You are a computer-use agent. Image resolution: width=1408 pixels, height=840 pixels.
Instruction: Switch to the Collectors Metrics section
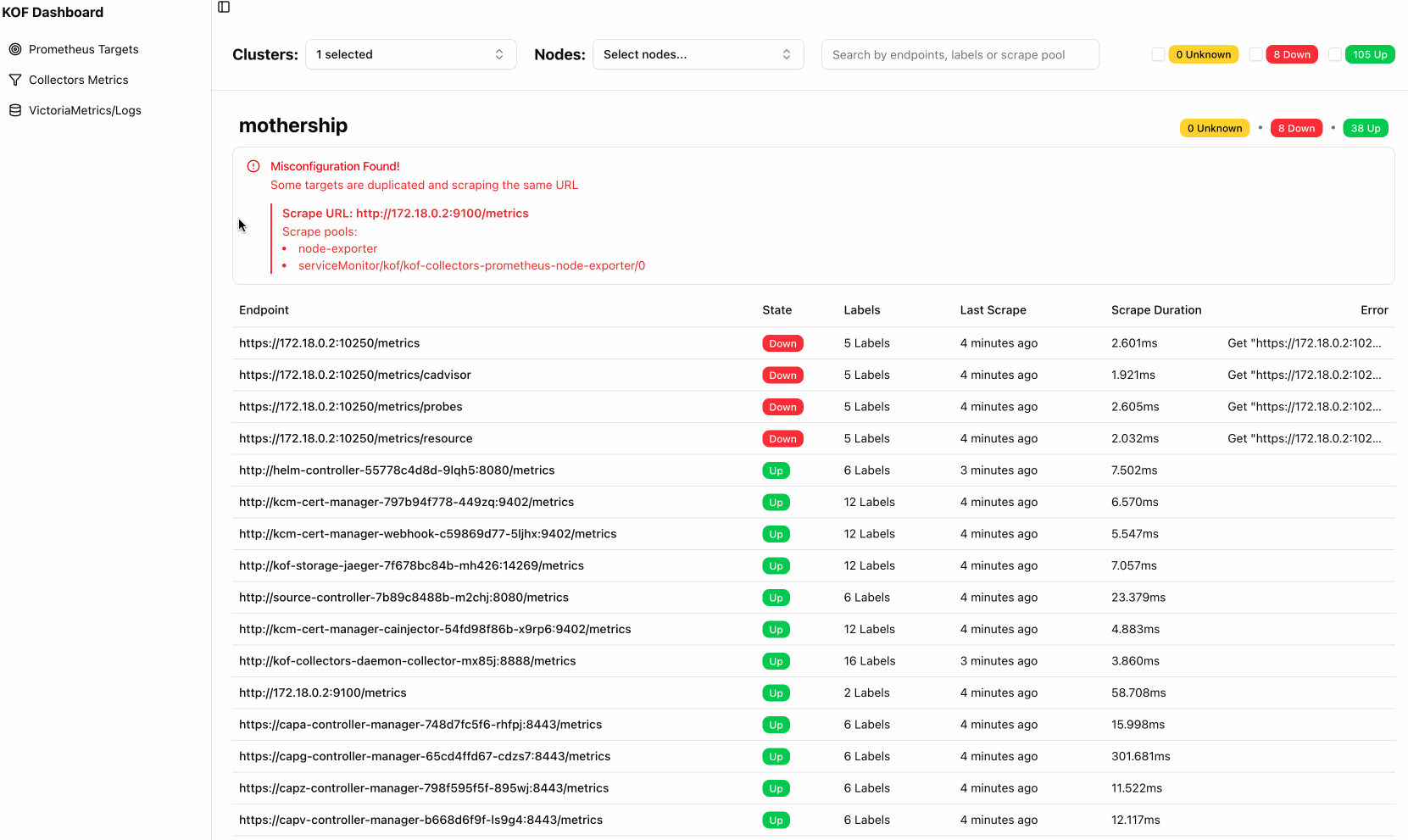pos(79,79)
